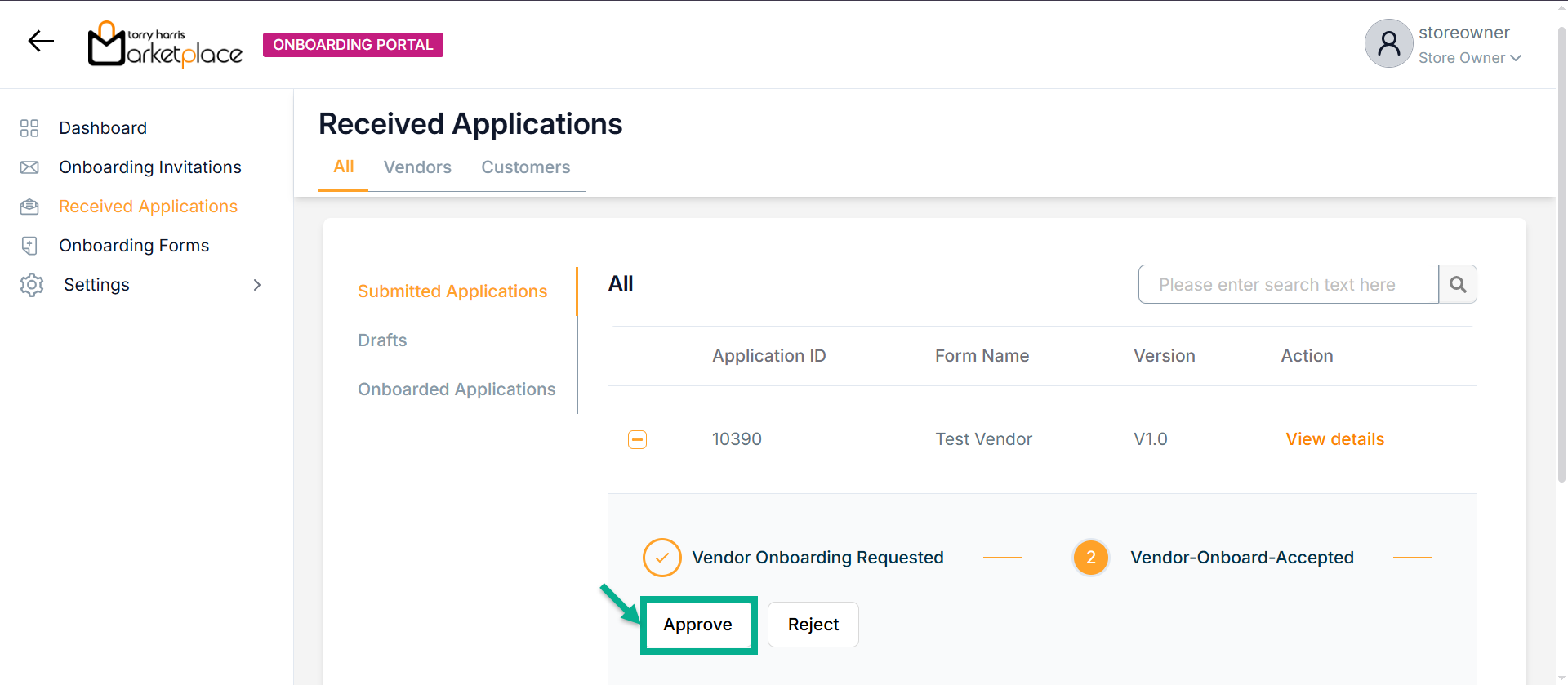Viewport: 1568px width, 685px height.
Task: Click the search magnifier icon
Action: click(x=1458, y=284)
